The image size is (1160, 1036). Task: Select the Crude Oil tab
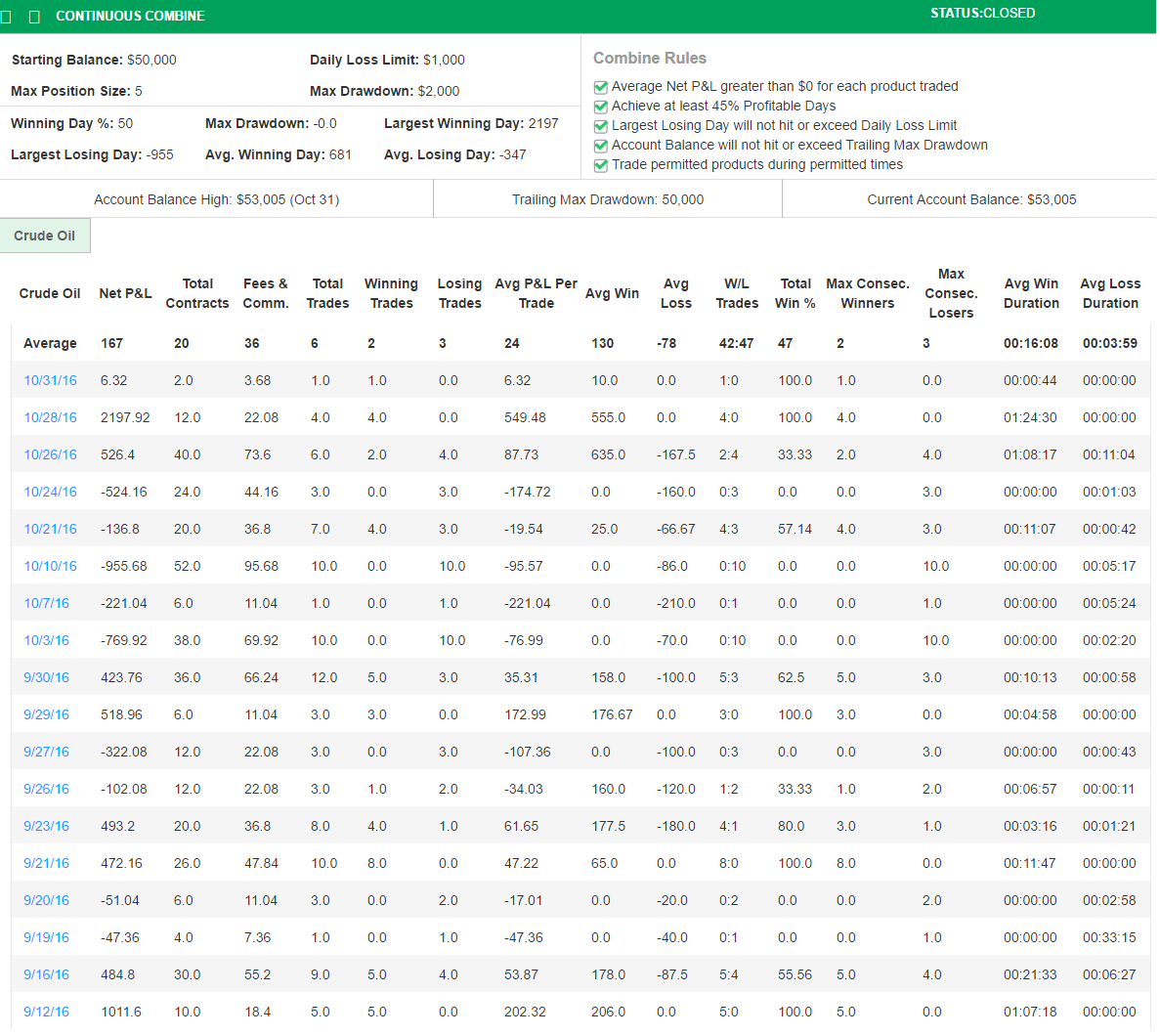click(45, 236)
